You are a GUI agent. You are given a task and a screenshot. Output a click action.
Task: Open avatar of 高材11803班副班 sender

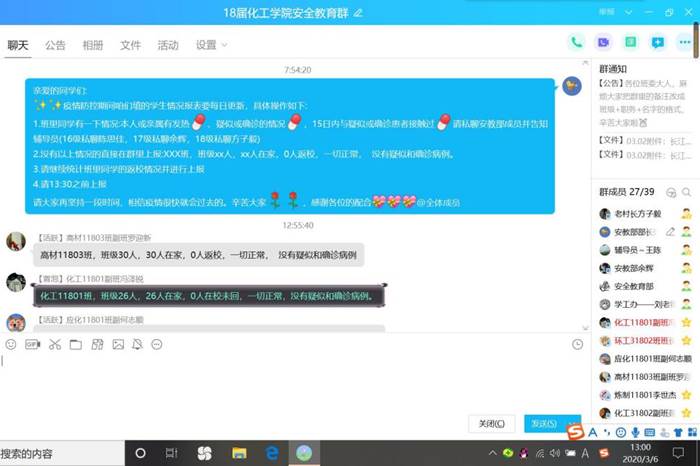pos(16,241)
